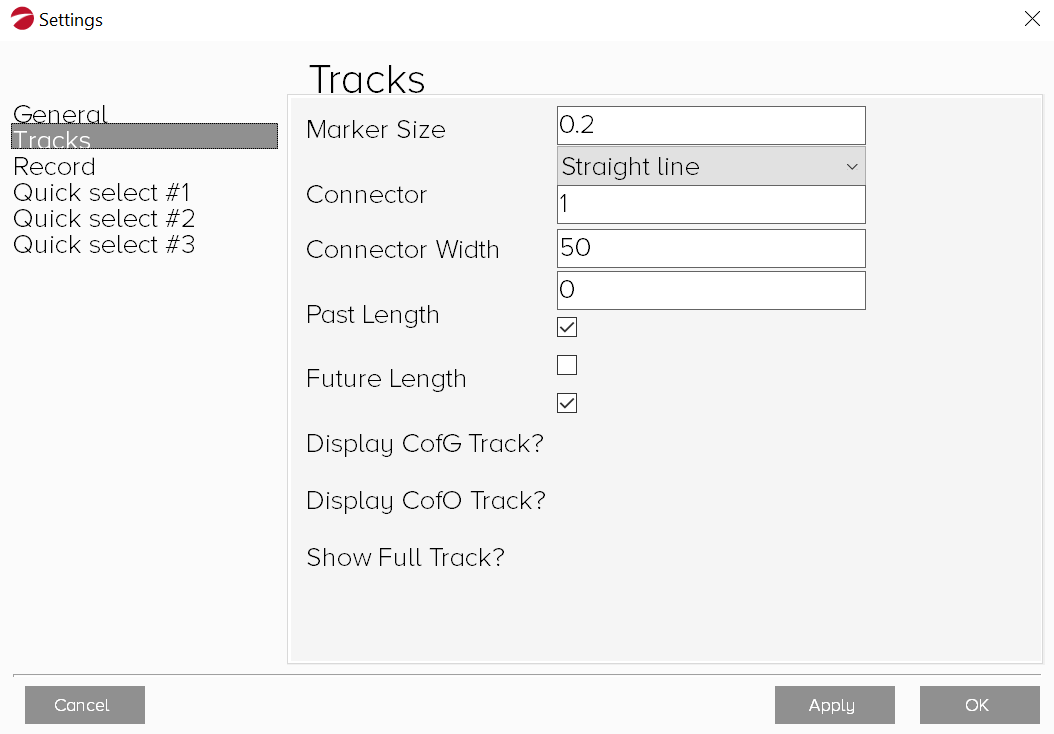Click the red Settings app logo icon
The width and height of the screenshot is (1054, 734).
[x=22, y=19]
